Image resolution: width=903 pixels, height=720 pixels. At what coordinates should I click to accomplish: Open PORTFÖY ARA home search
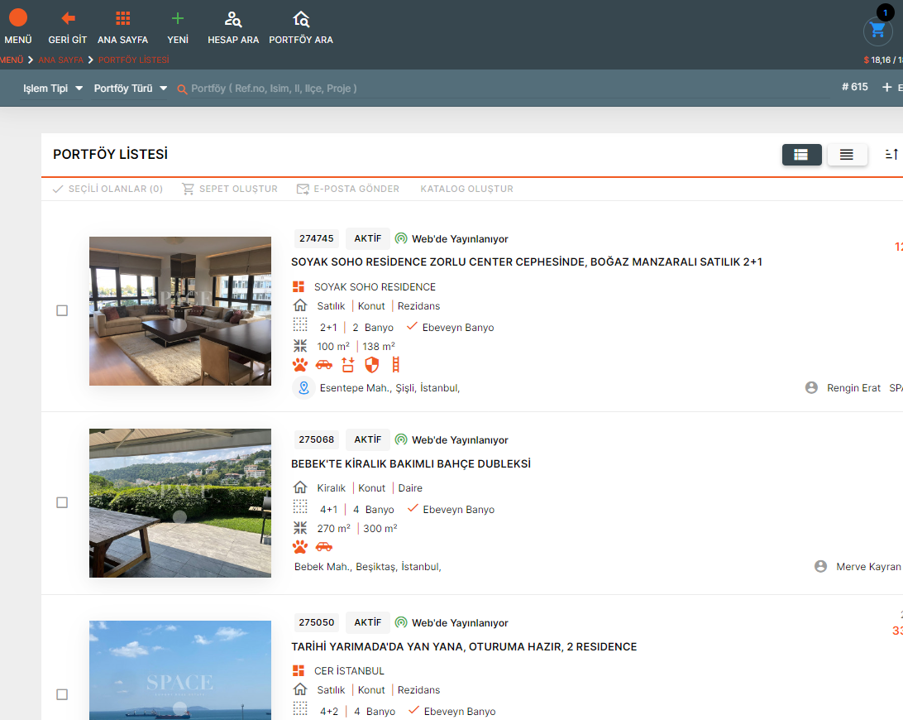click(301, 19)
